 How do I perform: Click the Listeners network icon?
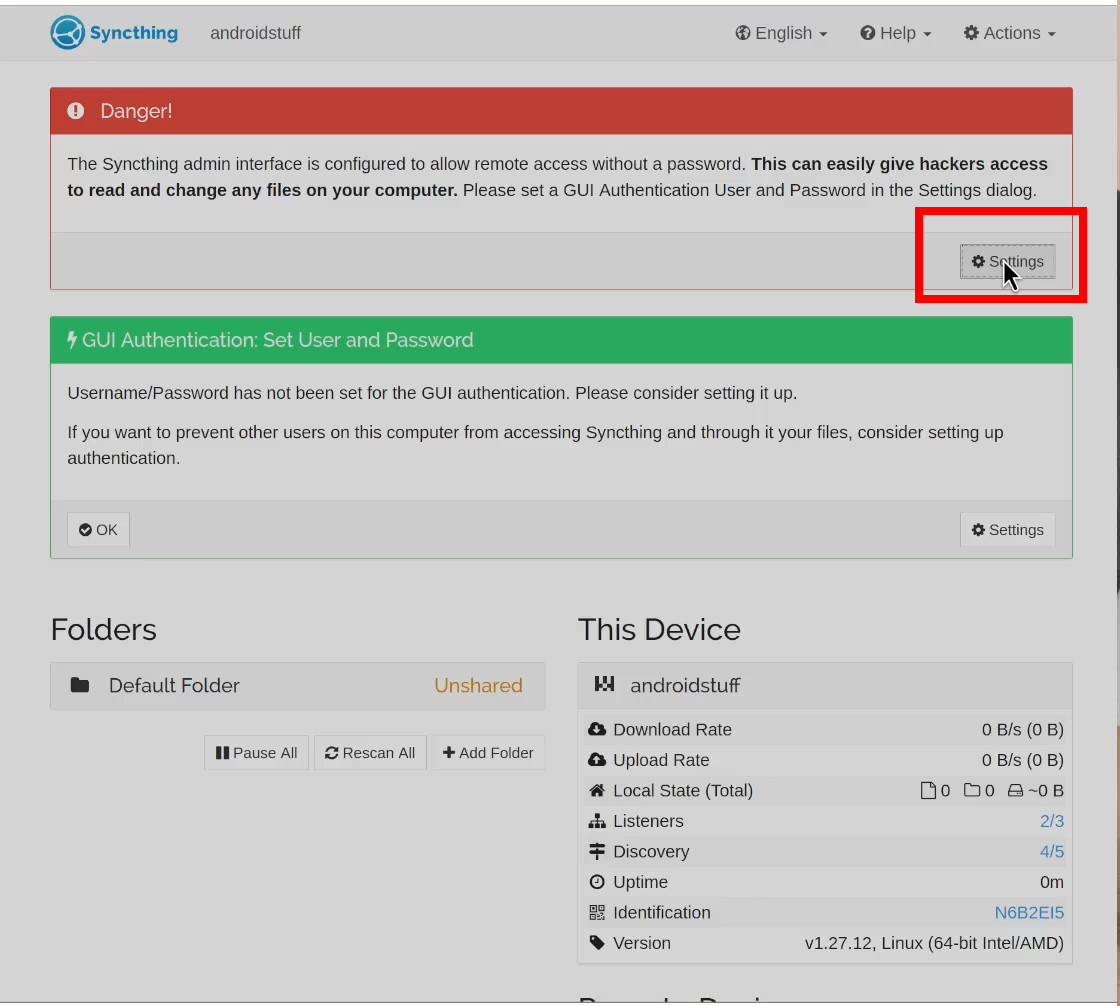597,821
